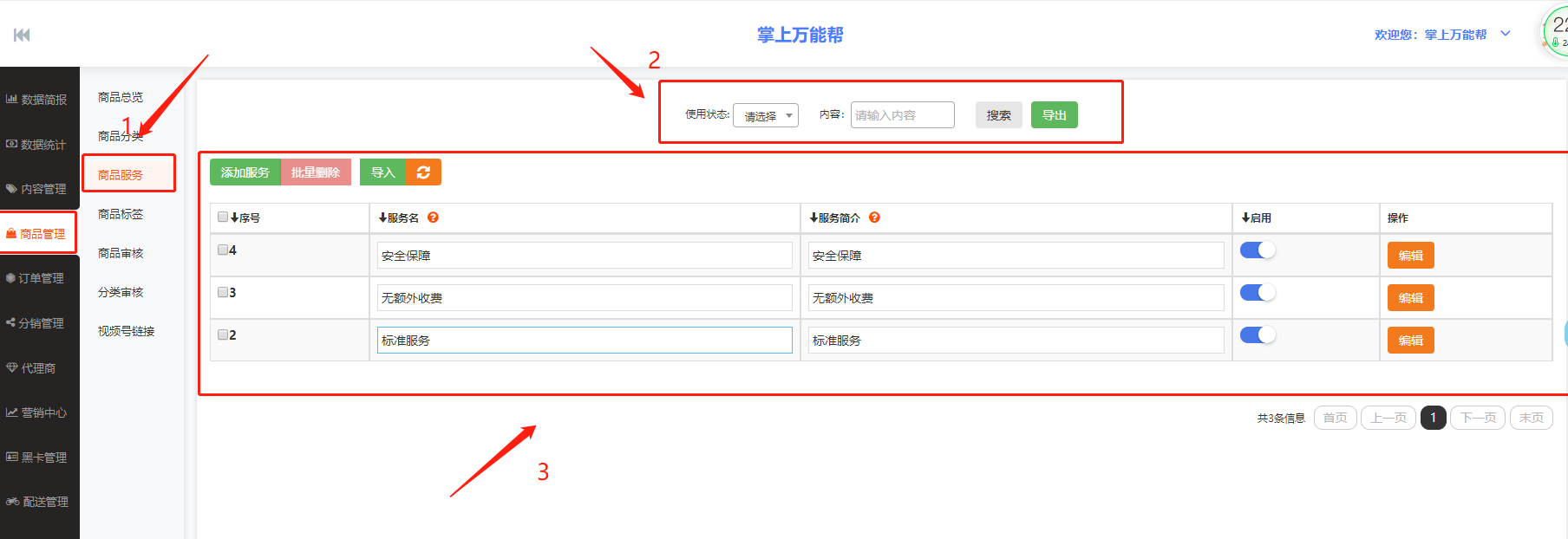Disable the 启用 switch for 安全保障
The width and height of the screenshot is (1568, 539).
coord(1257,250)
